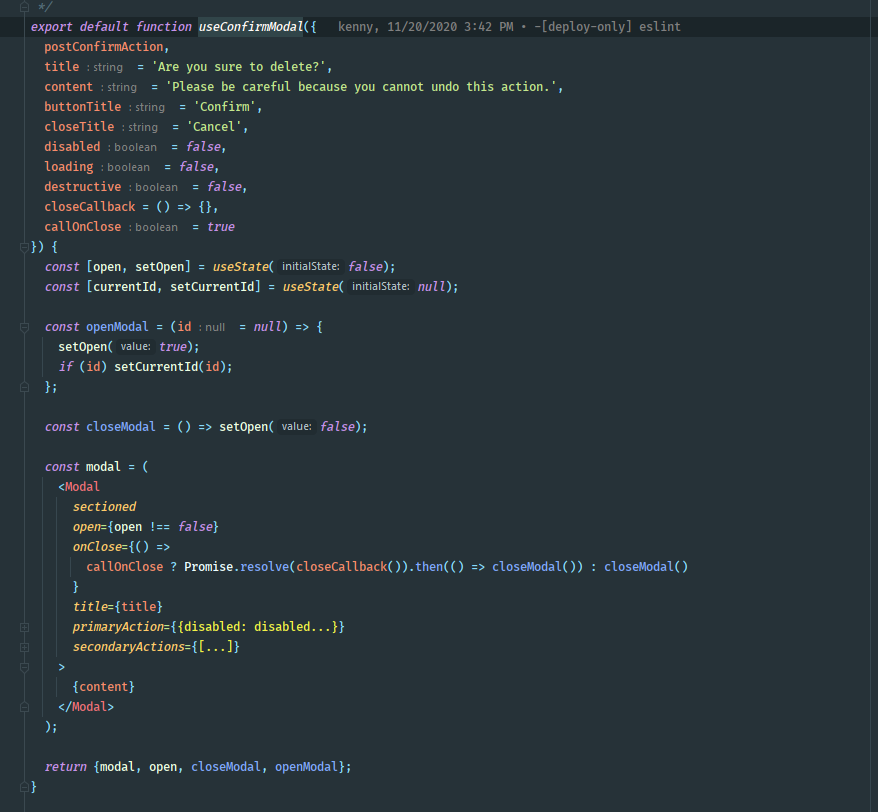Click the first useState call for open

(241, 267)
